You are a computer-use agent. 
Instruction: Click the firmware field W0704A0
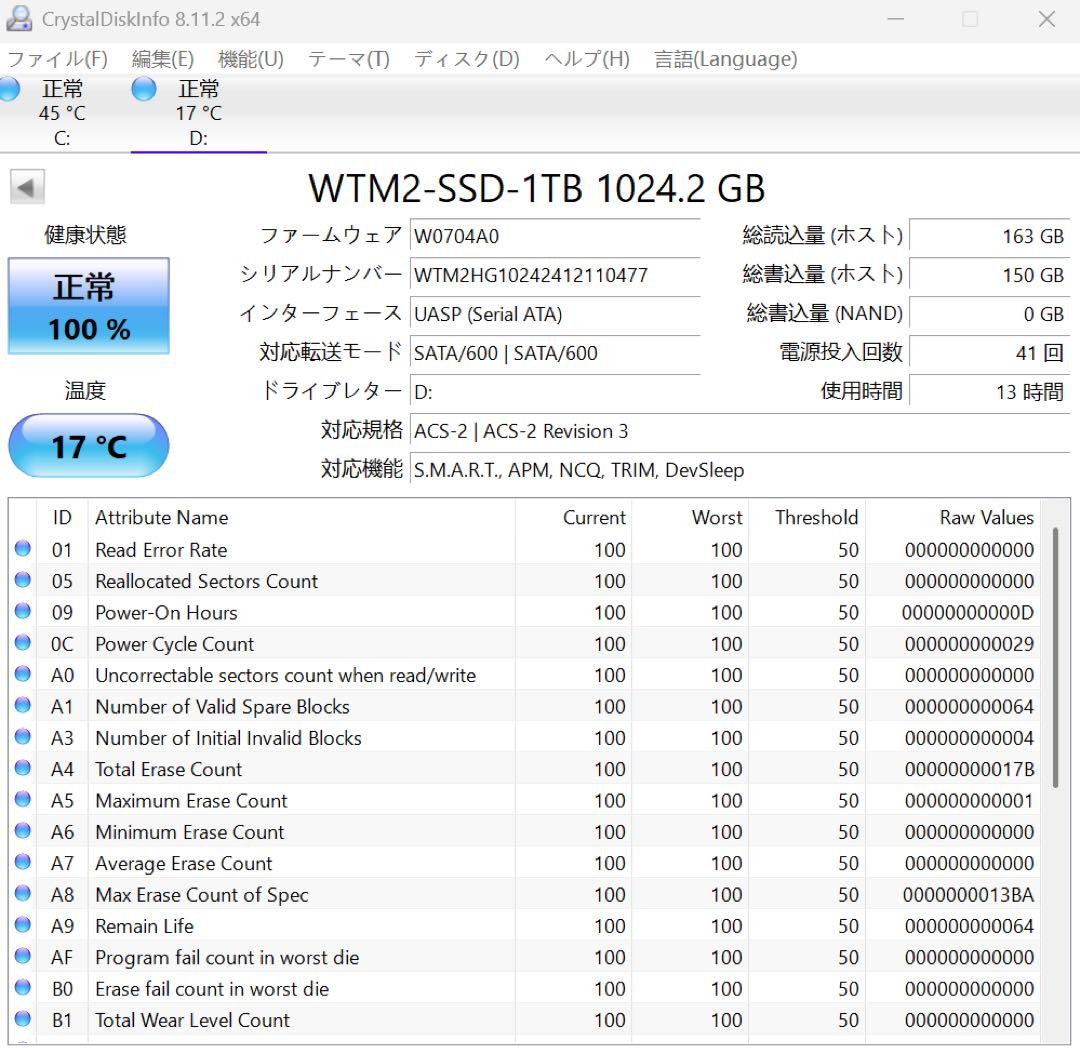555,236
